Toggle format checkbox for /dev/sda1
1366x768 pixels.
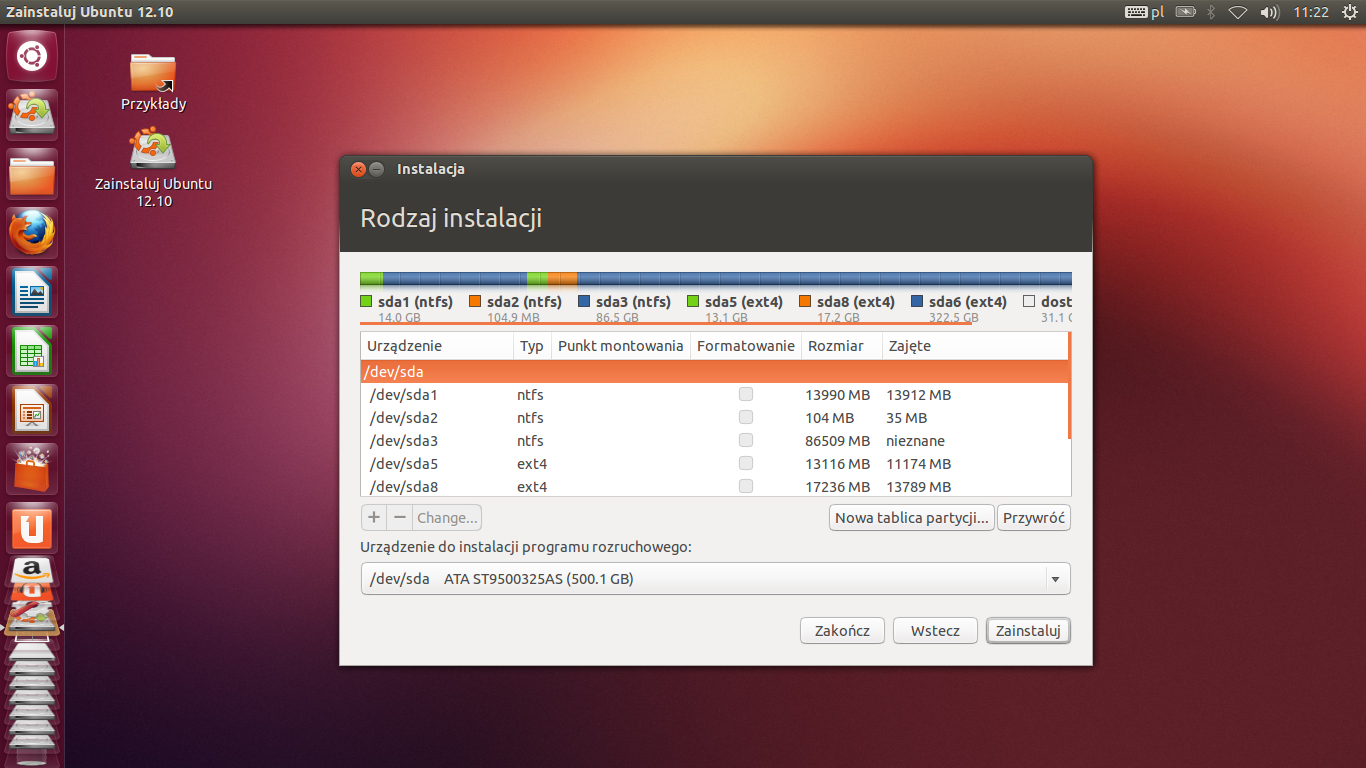pos(746,394)
